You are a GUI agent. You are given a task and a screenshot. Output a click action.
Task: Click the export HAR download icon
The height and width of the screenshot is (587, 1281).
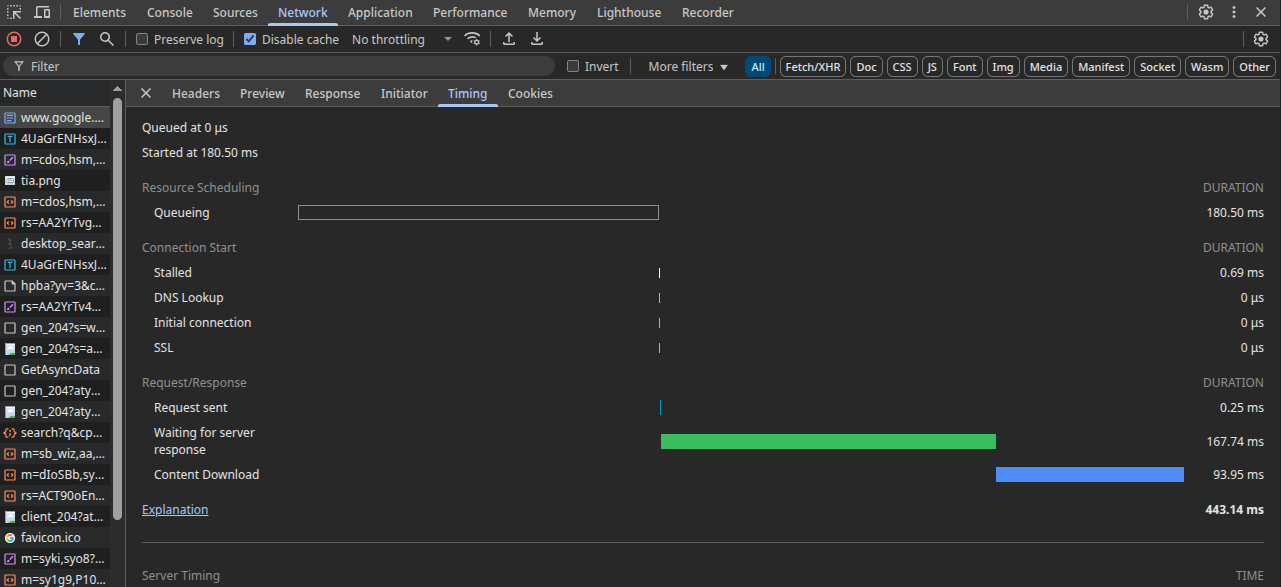point(537,39)
